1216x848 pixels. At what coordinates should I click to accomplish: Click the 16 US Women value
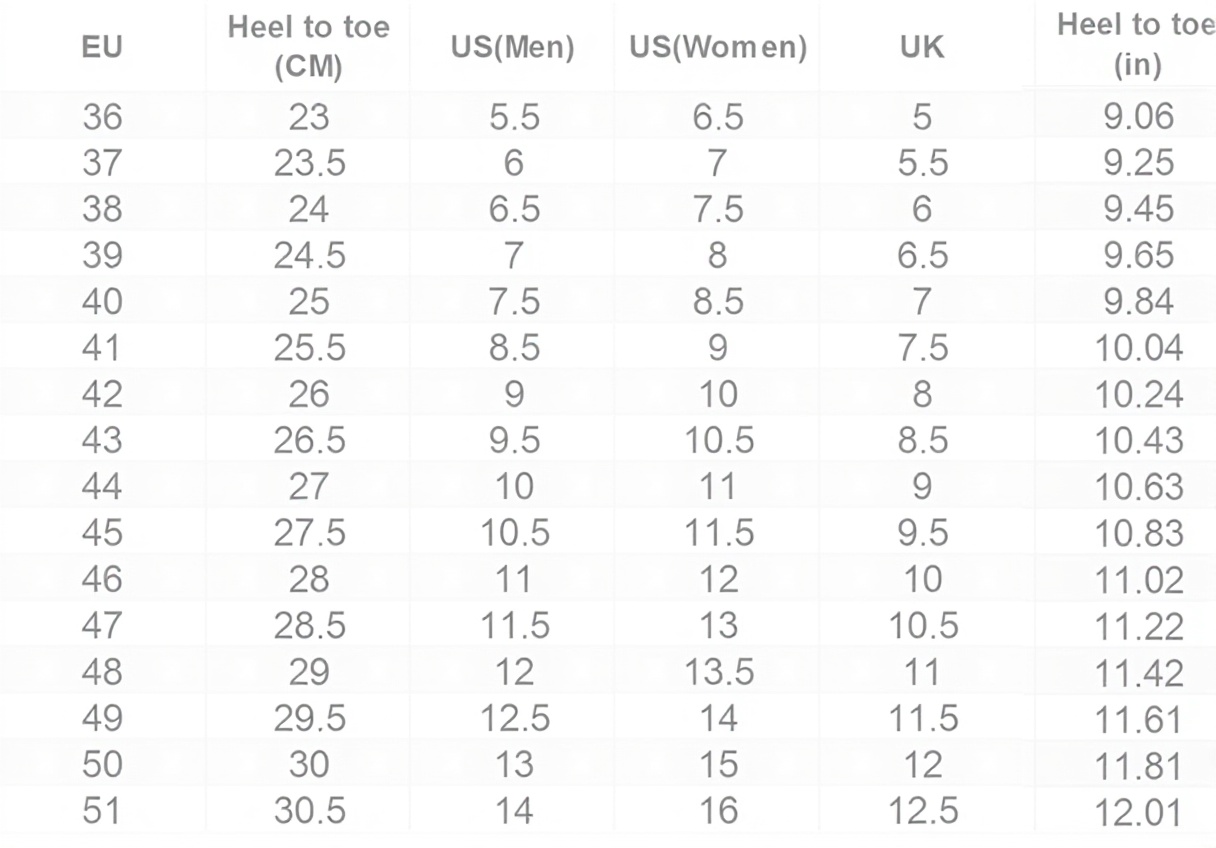(x=718, y=810)
